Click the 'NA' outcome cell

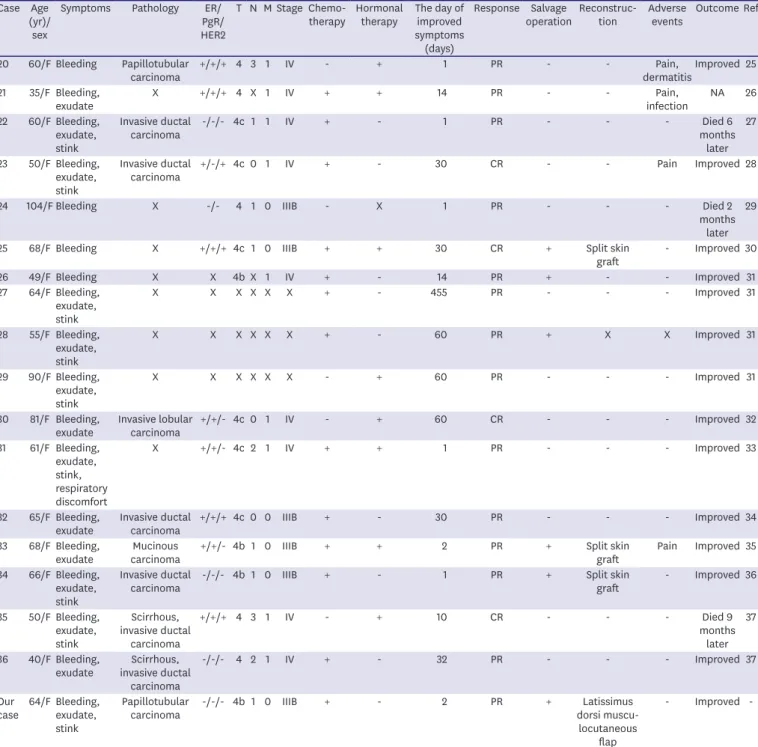click(x=717, y=93)
